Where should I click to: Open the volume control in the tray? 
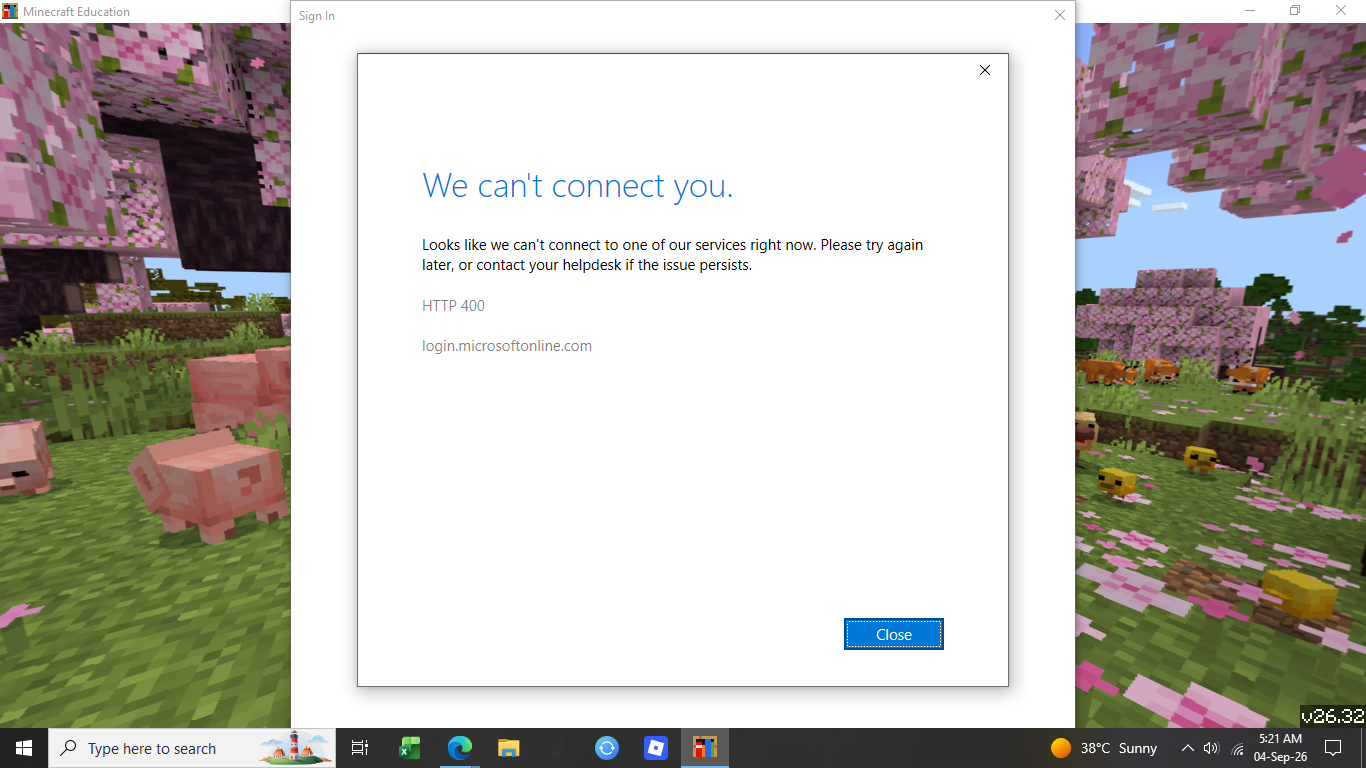coord(1211,748)
